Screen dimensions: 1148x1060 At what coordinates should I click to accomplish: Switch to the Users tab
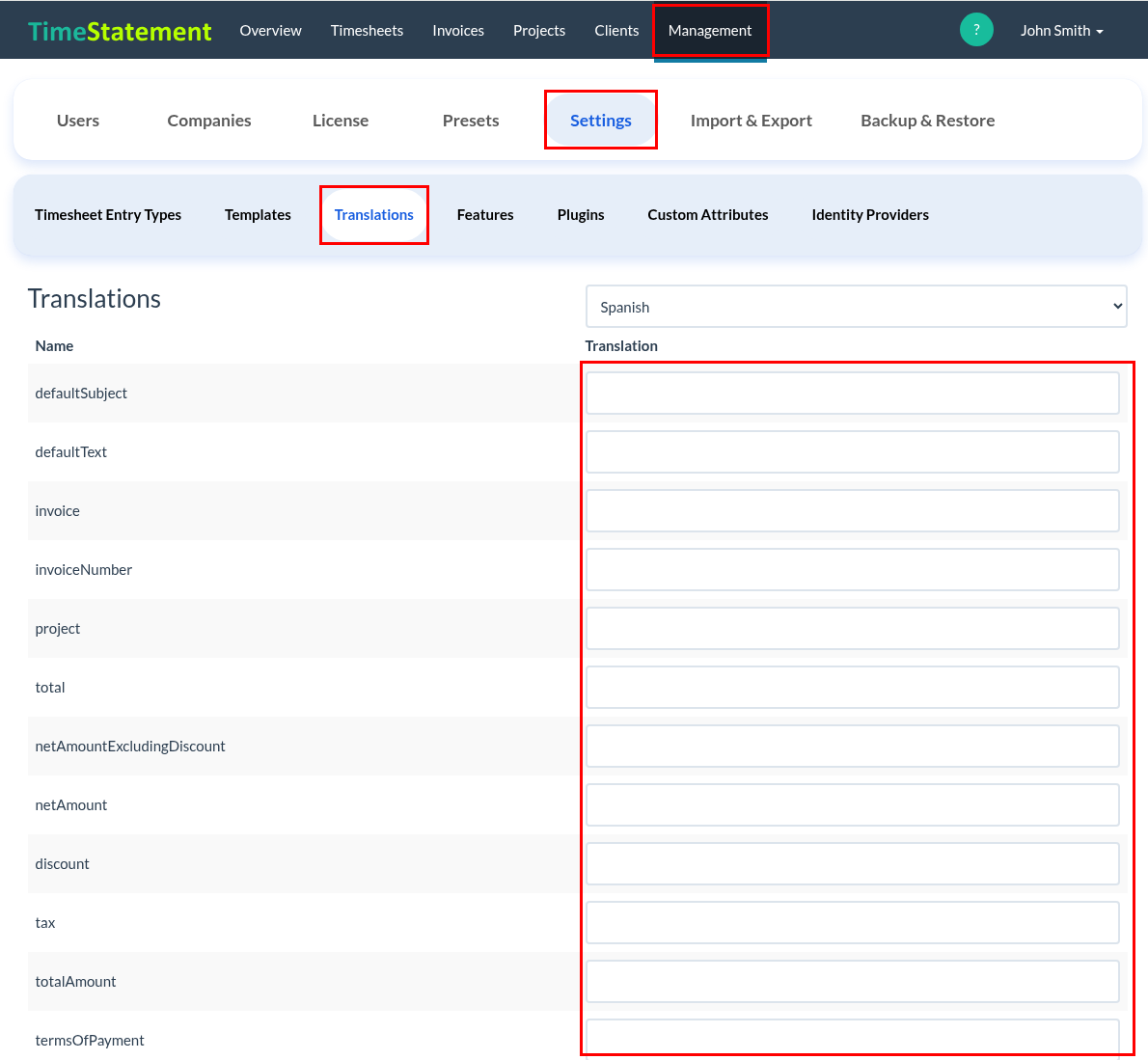[x=77, y=120]
